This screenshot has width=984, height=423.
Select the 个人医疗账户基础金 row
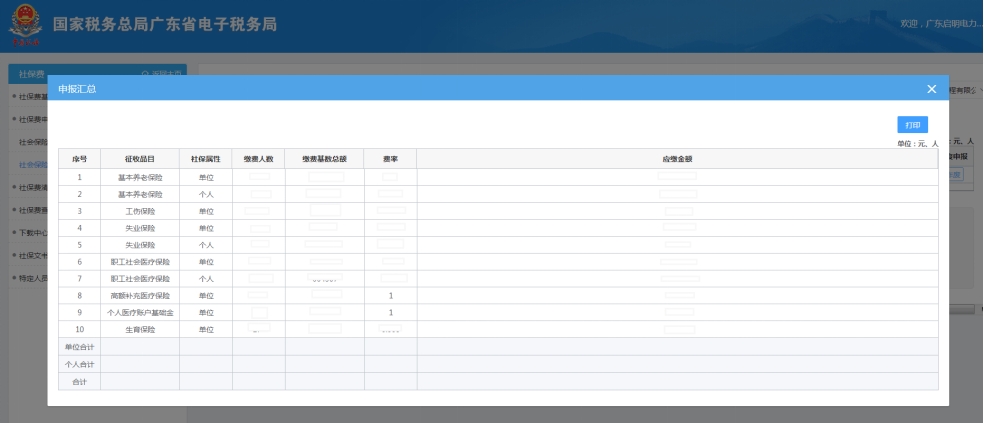coord(139,313)
